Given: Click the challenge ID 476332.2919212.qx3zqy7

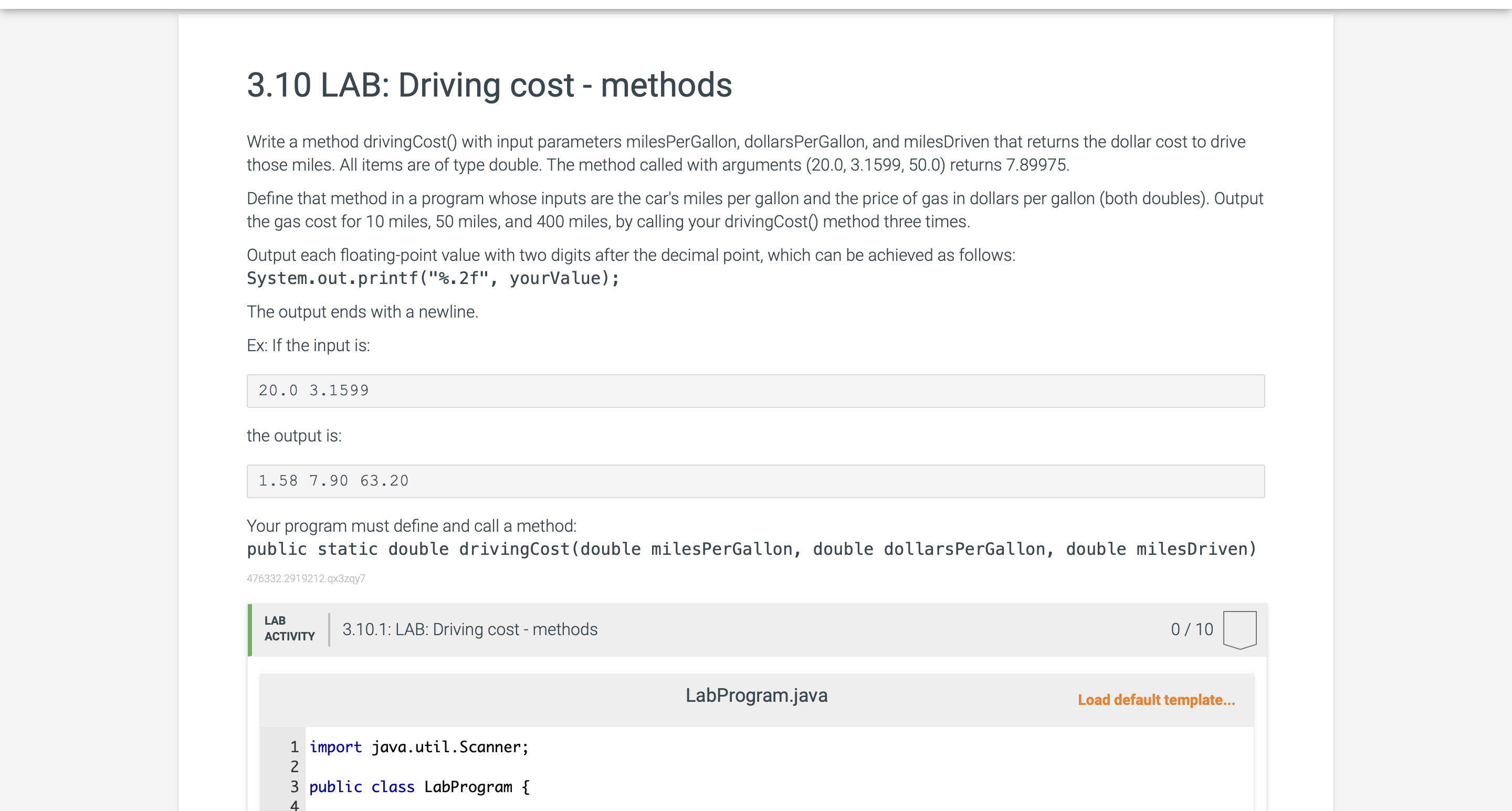Looking at the screenshot, I should click(x=306, y=577).
